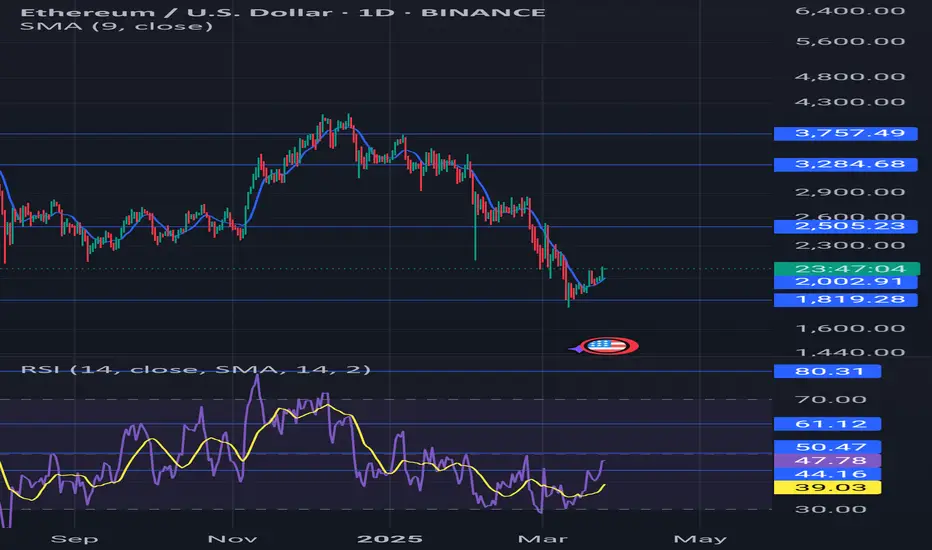Click the Sep label on time axis
Screen dimensions: 932x550
74,539
